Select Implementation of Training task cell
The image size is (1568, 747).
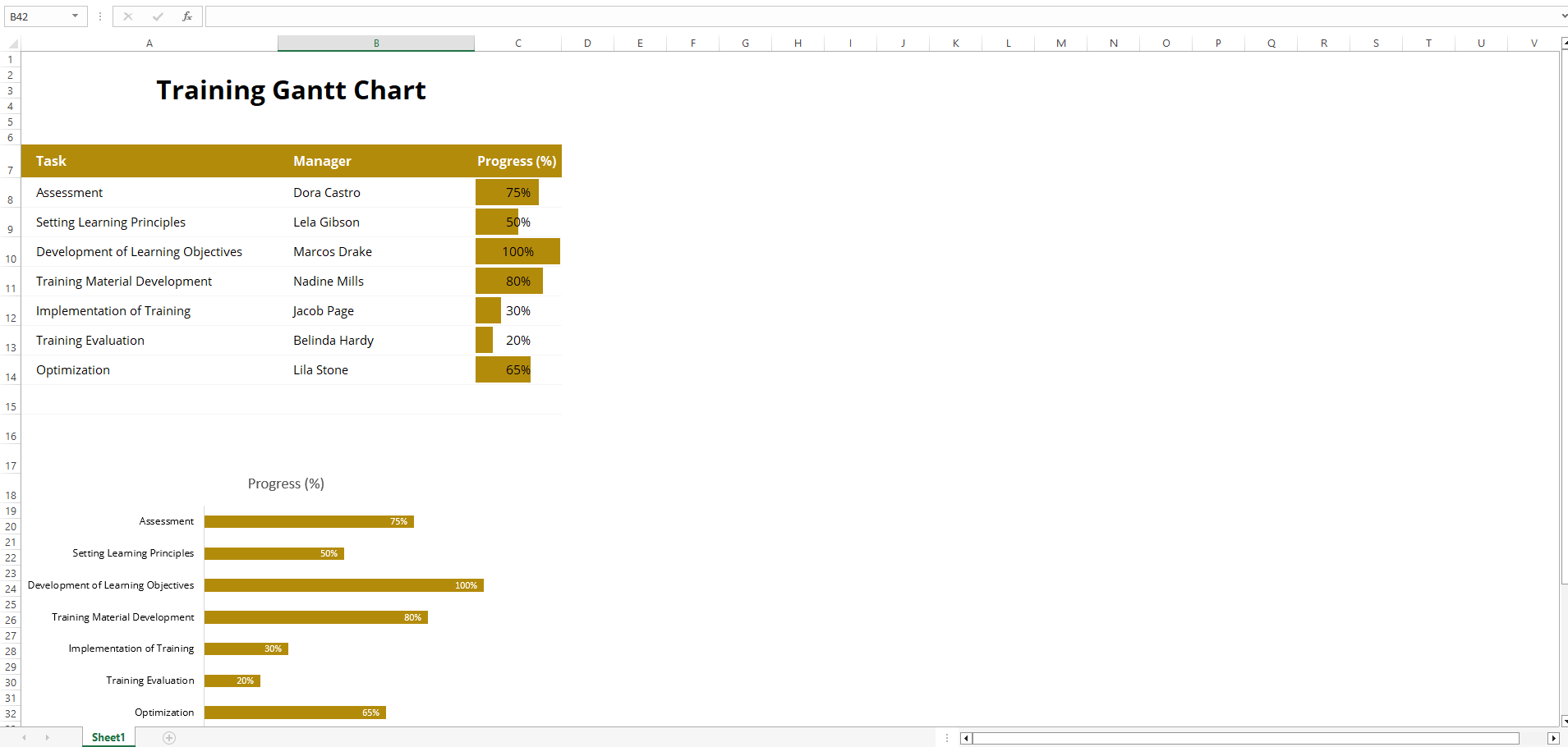click(x=149, y=311)
